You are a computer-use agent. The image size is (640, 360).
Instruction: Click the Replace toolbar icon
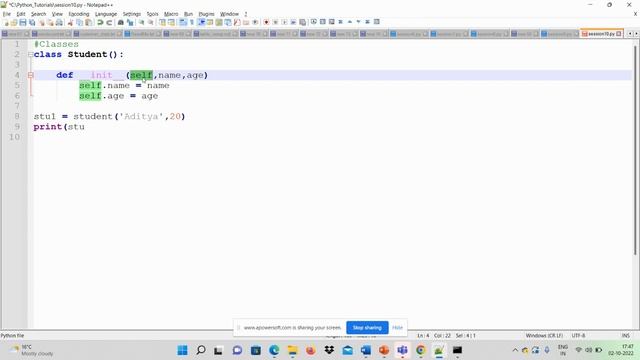point(130,22)
